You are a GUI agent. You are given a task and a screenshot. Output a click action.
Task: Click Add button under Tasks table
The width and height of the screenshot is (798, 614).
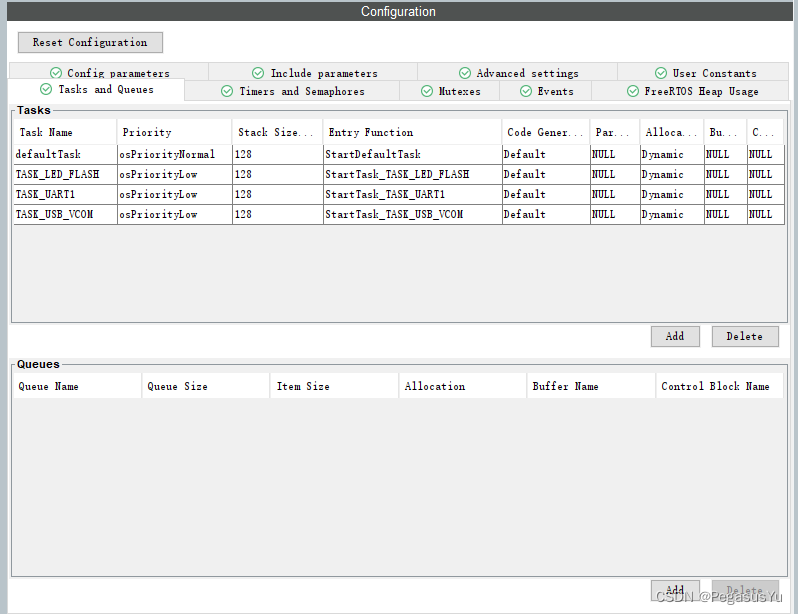675,336
